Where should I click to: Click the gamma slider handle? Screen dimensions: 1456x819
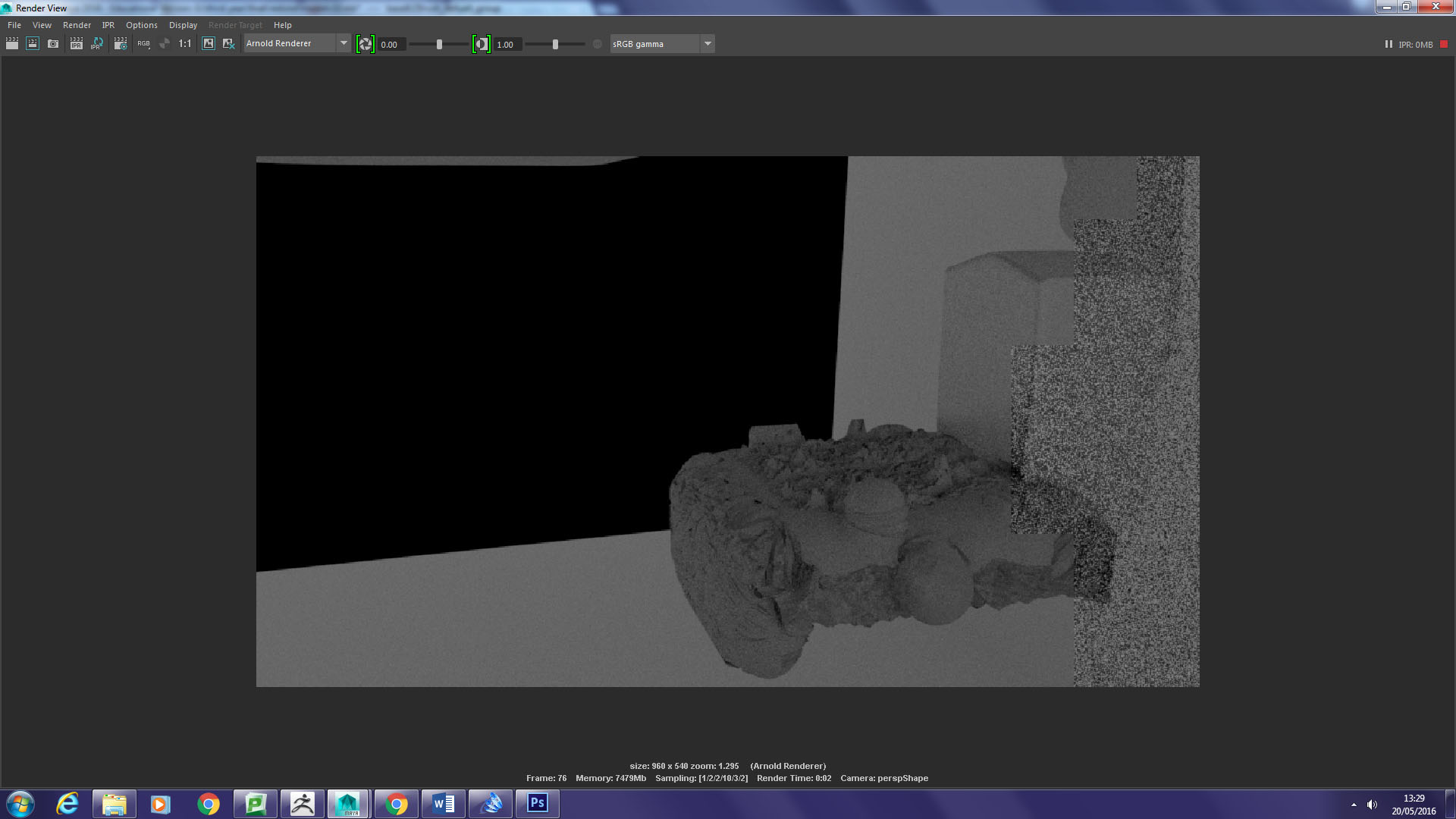point(555,45)
